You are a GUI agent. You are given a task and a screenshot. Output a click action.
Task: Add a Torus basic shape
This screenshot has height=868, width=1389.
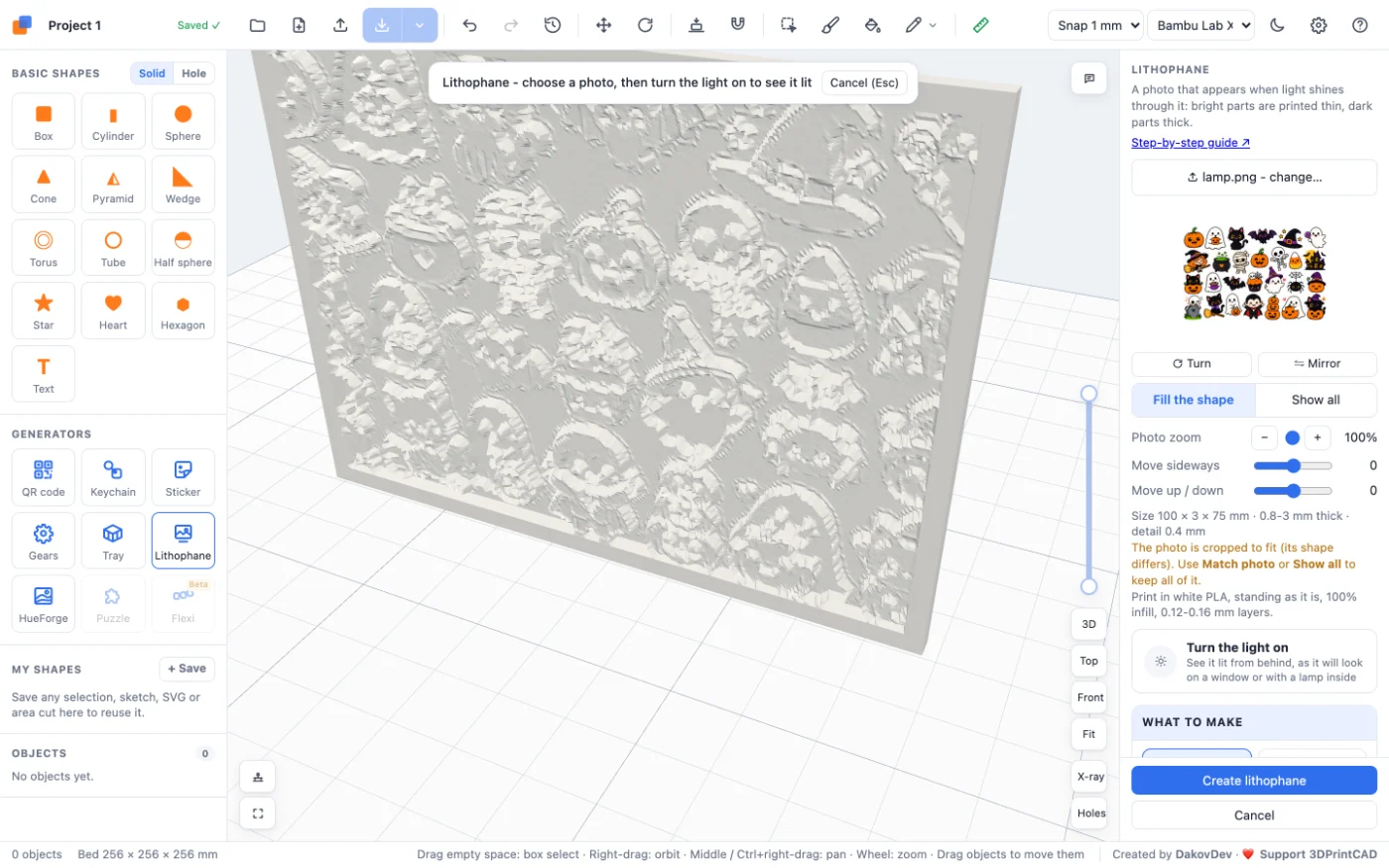pos(44,247)
